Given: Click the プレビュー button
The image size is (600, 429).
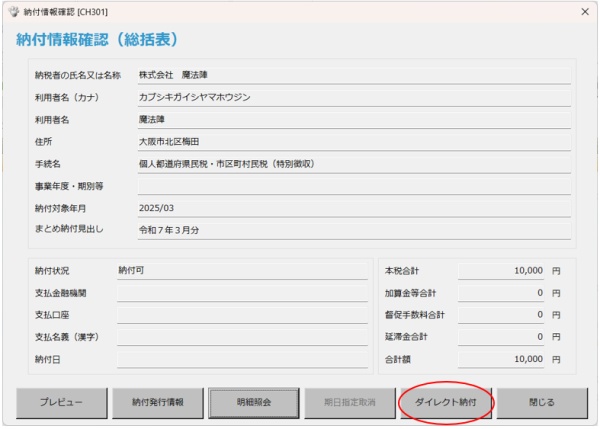Looking at the screenshot, I should pos(60,402).
